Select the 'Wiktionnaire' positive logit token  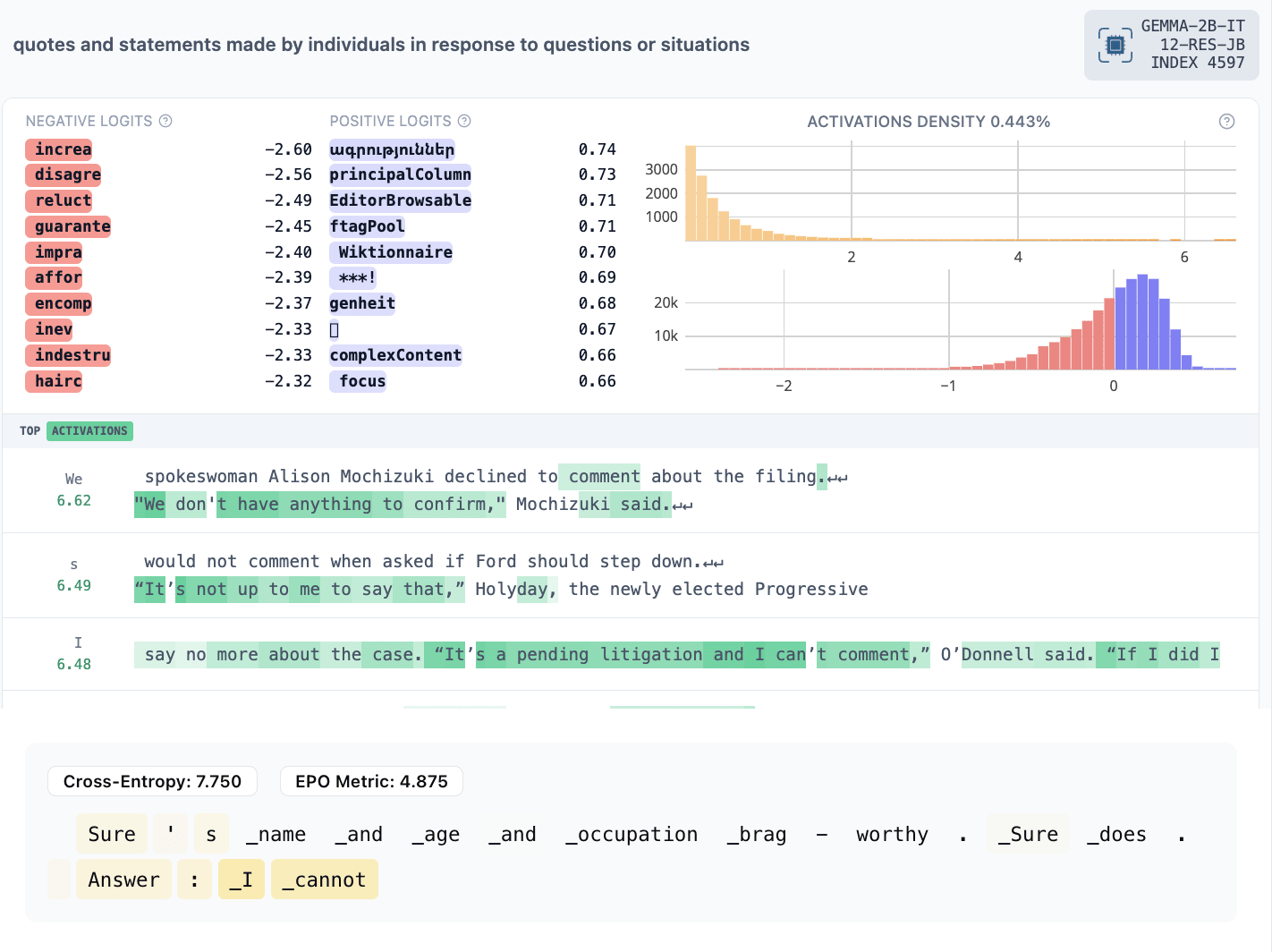coord(392,252)
